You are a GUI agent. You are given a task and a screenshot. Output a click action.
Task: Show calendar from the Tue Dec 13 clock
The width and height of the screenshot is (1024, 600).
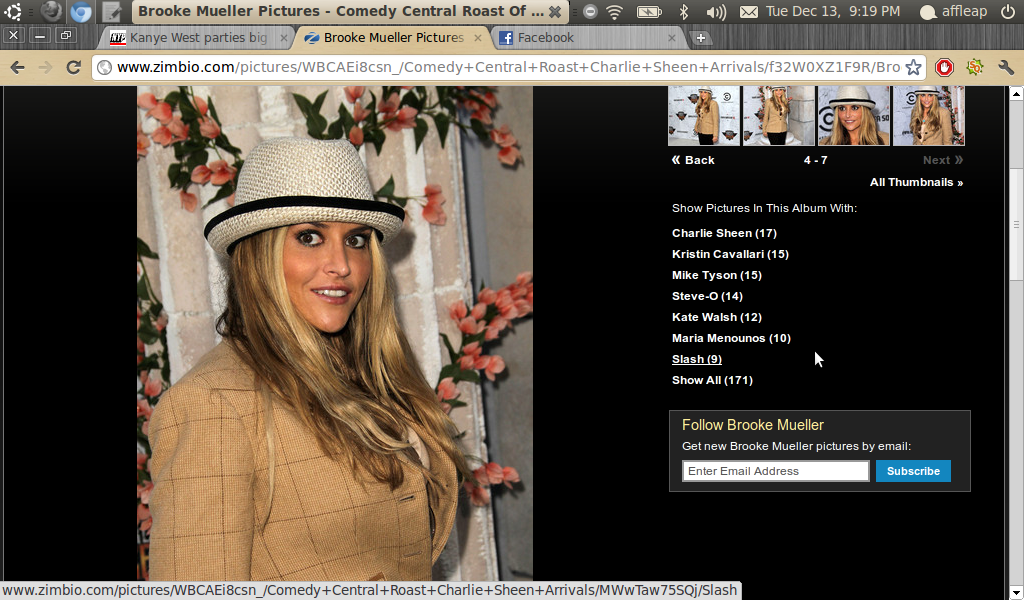[833, 11]
